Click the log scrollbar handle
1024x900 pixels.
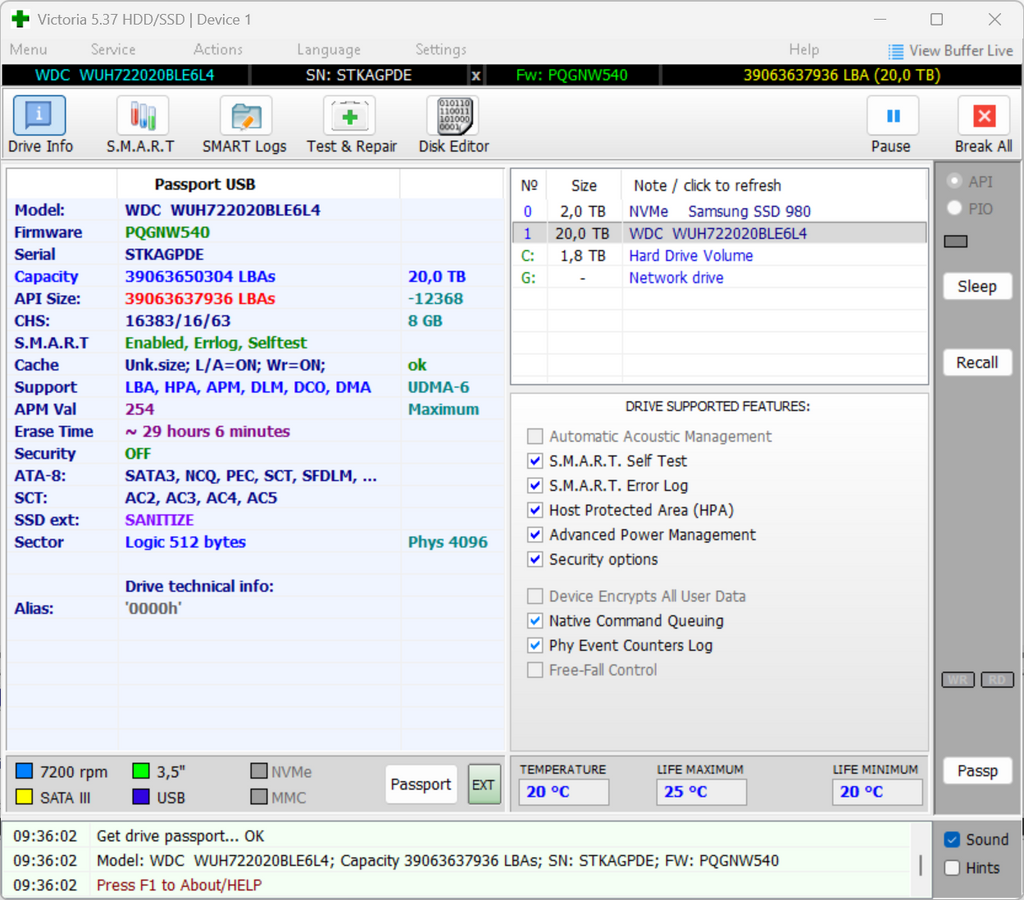pos(920,865)
